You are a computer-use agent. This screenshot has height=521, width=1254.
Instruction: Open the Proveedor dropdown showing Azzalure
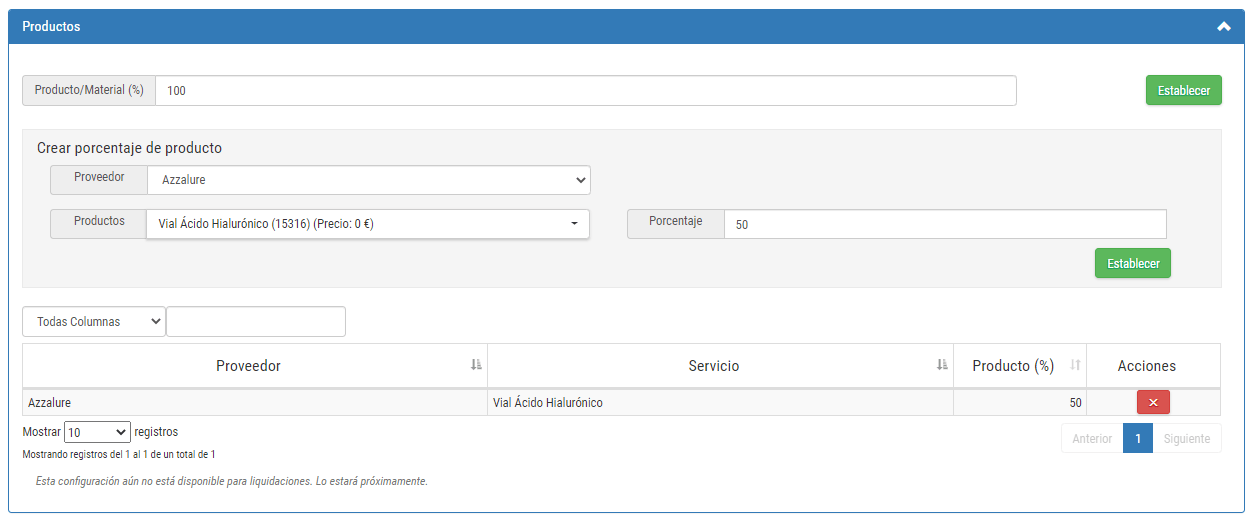tap(369, 180)
